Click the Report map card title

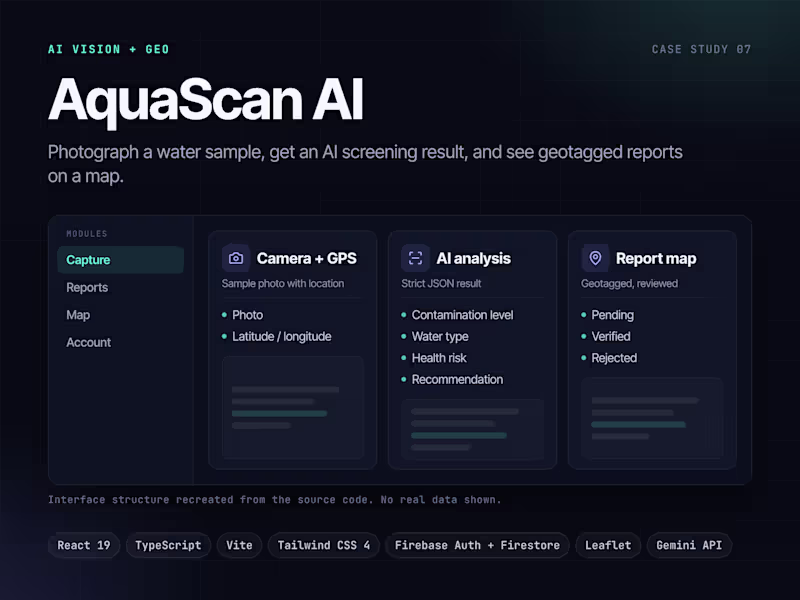656,258
